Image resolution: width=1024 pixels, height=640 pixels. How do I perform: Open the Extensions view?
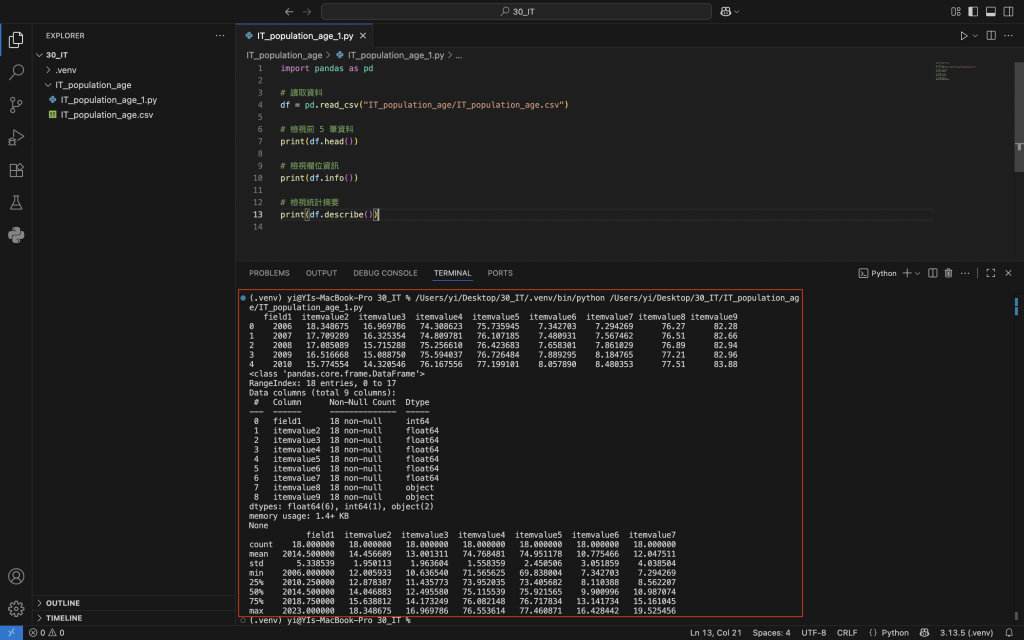16,170
